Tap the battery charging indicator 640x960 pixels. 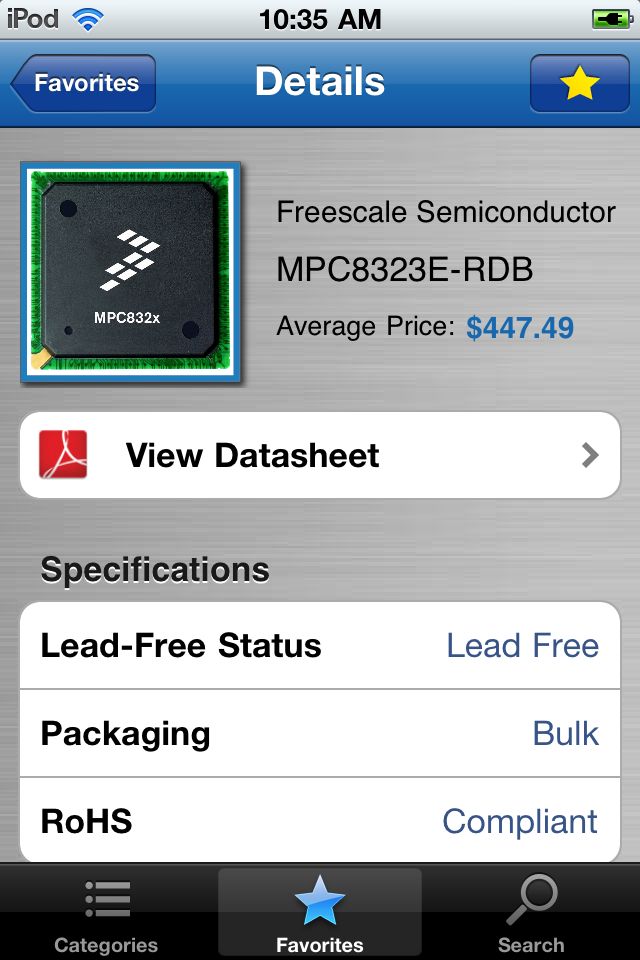point(612,20)
